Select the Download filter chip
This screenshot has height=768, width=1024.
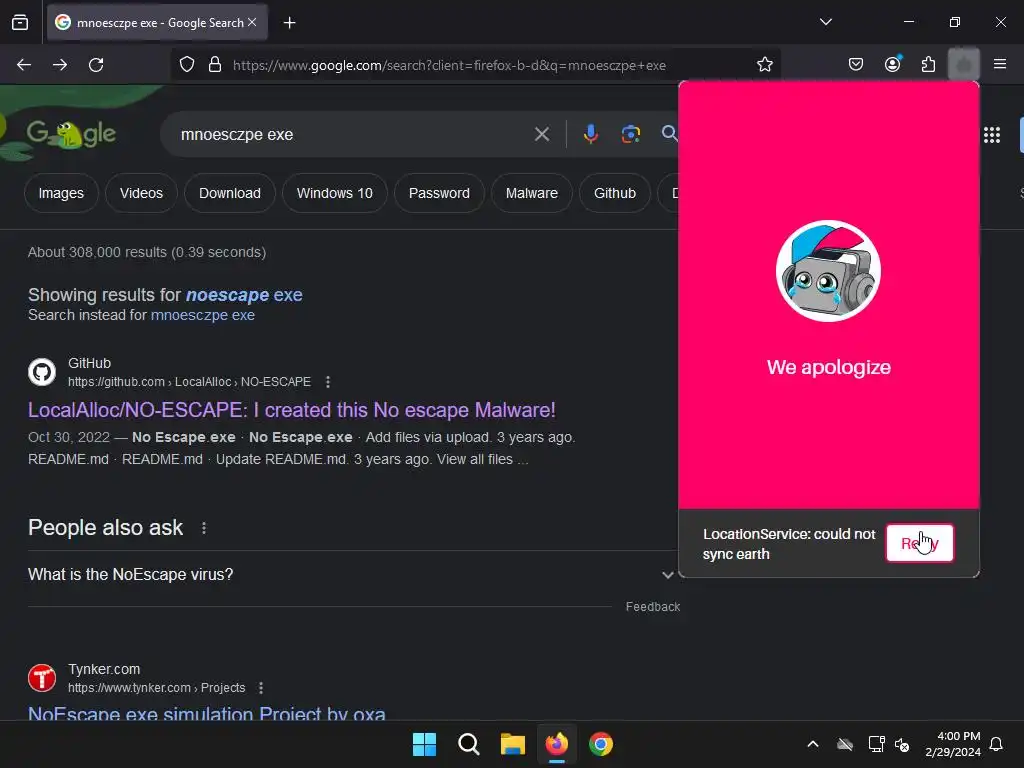click(x=230, y=193)
